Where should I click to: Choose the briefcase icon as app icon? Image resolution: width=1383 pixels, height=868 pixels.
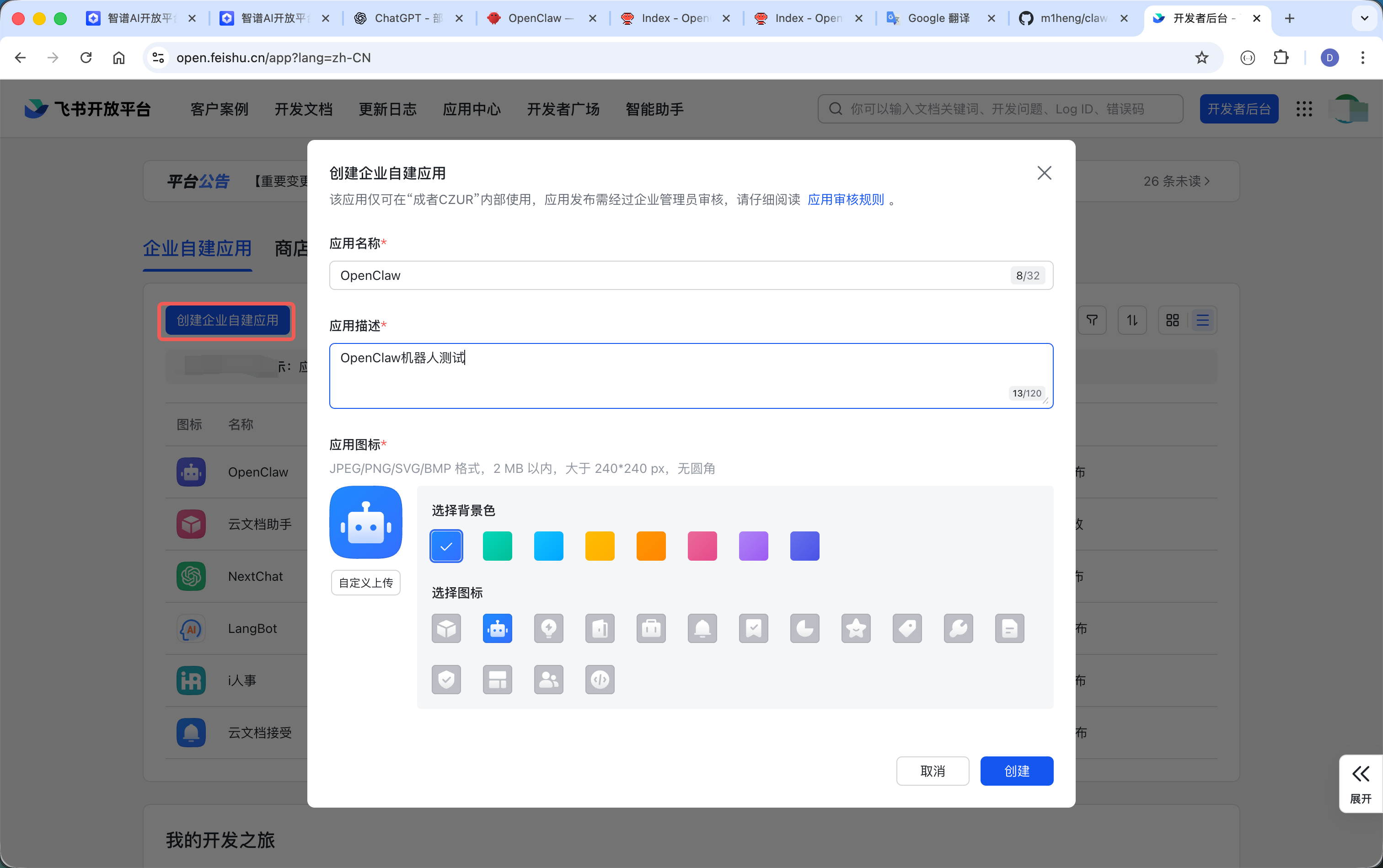pyautogui.click(x=650, y=628)
